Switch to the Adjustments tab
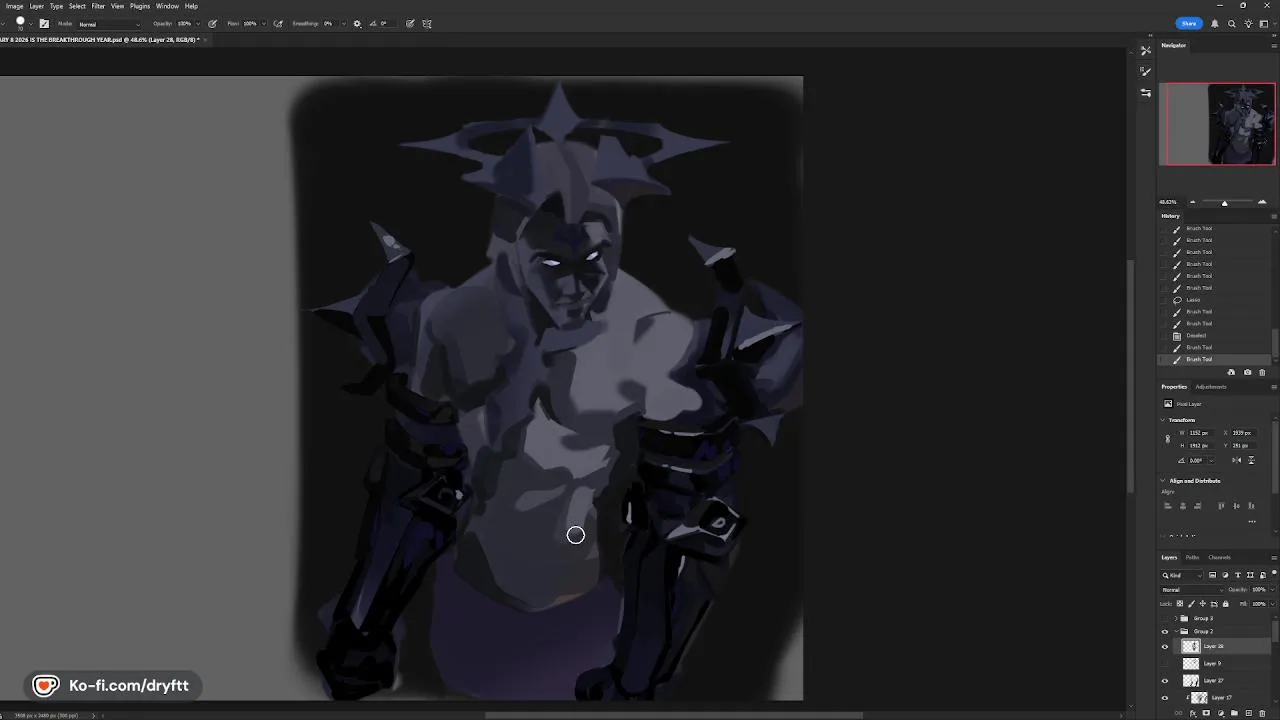Screen dimensions: 1280x720 point(1211,387)
